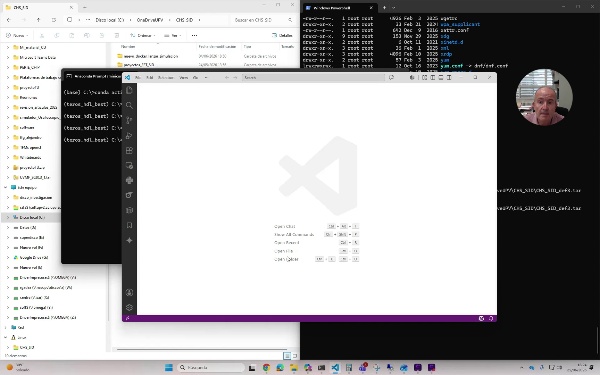The width and height of the screenshot is (600, 375).
Task: Open the Ver dropdown in File Explorer
Action: coord(173,35)
